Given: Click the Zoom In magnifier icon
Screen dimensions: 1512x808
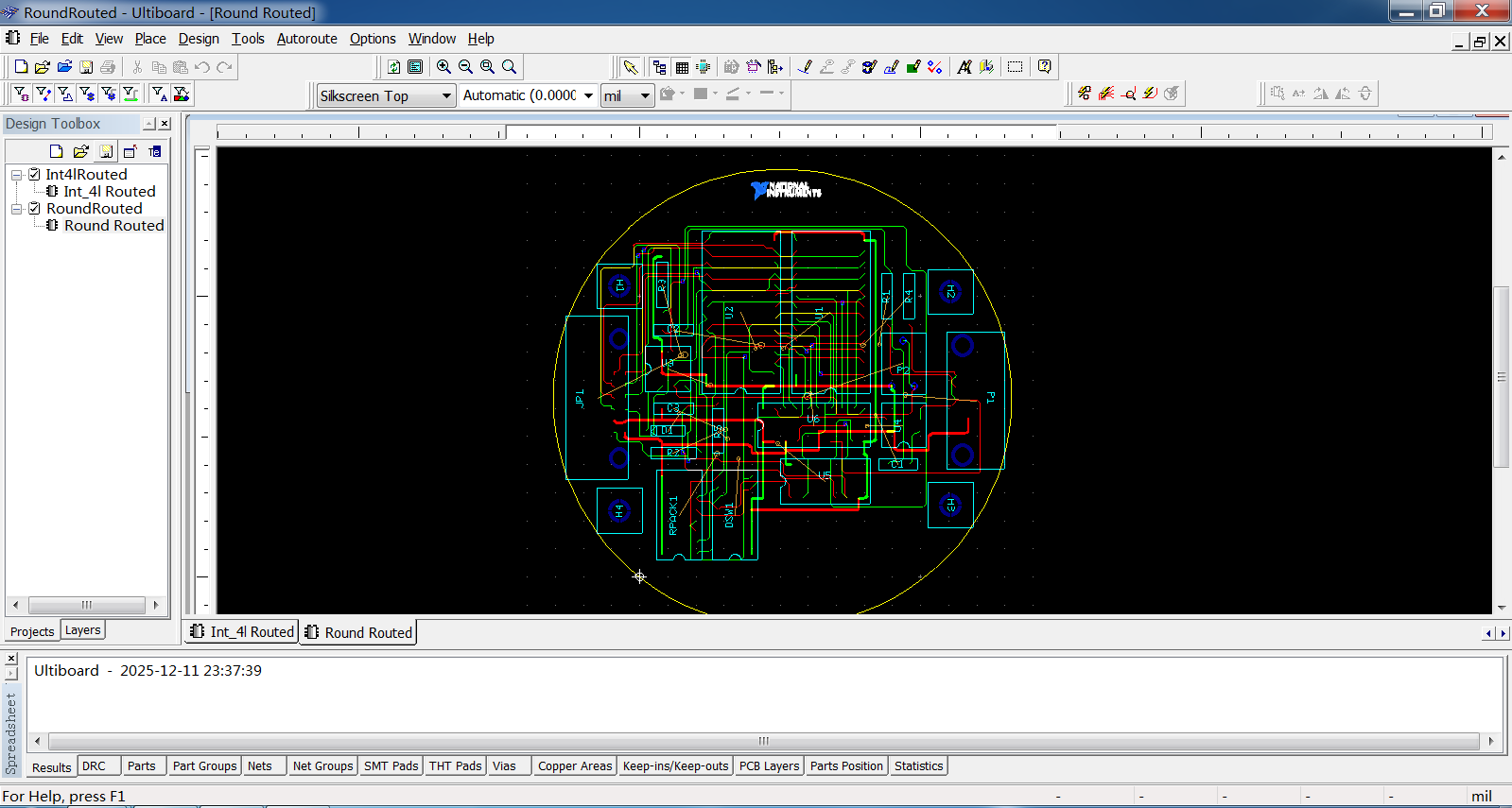Looking at the screenshot, I should [x=443, y=67].
